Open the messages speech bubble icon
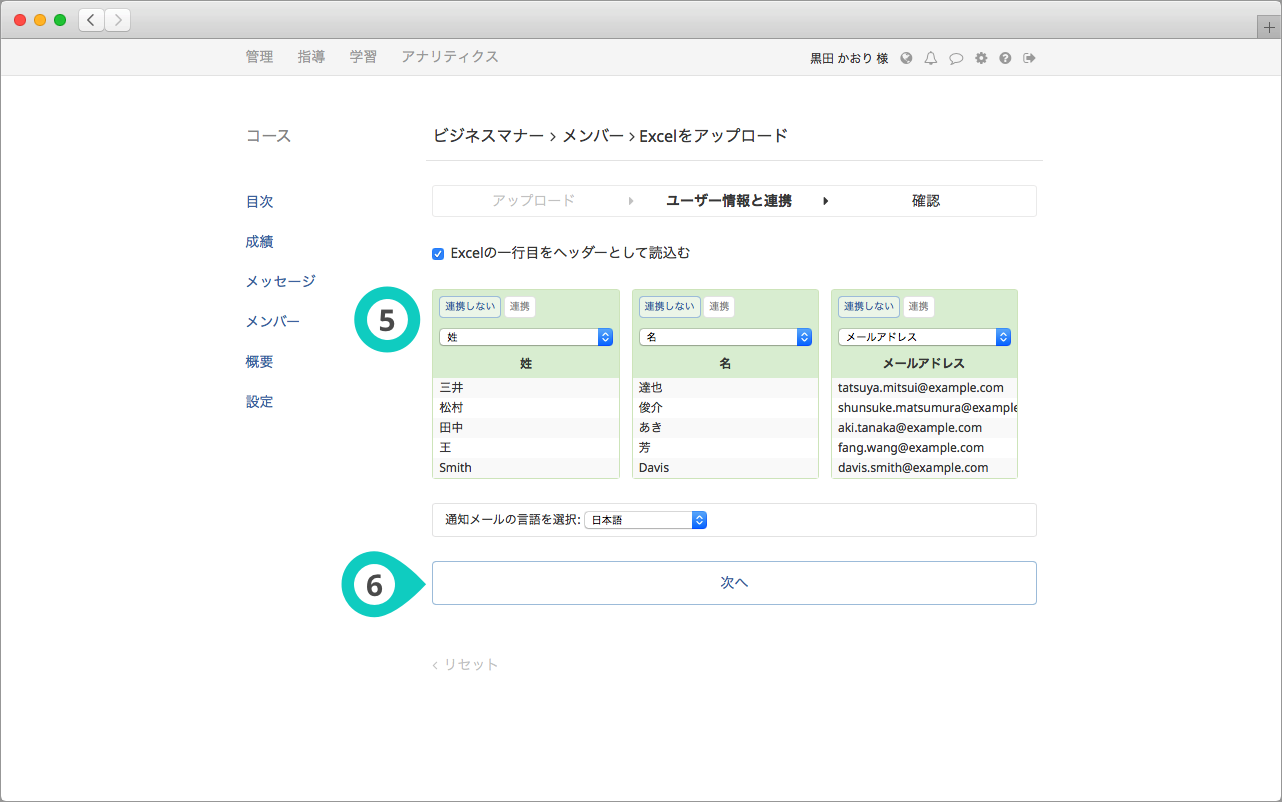 [955, 58]
